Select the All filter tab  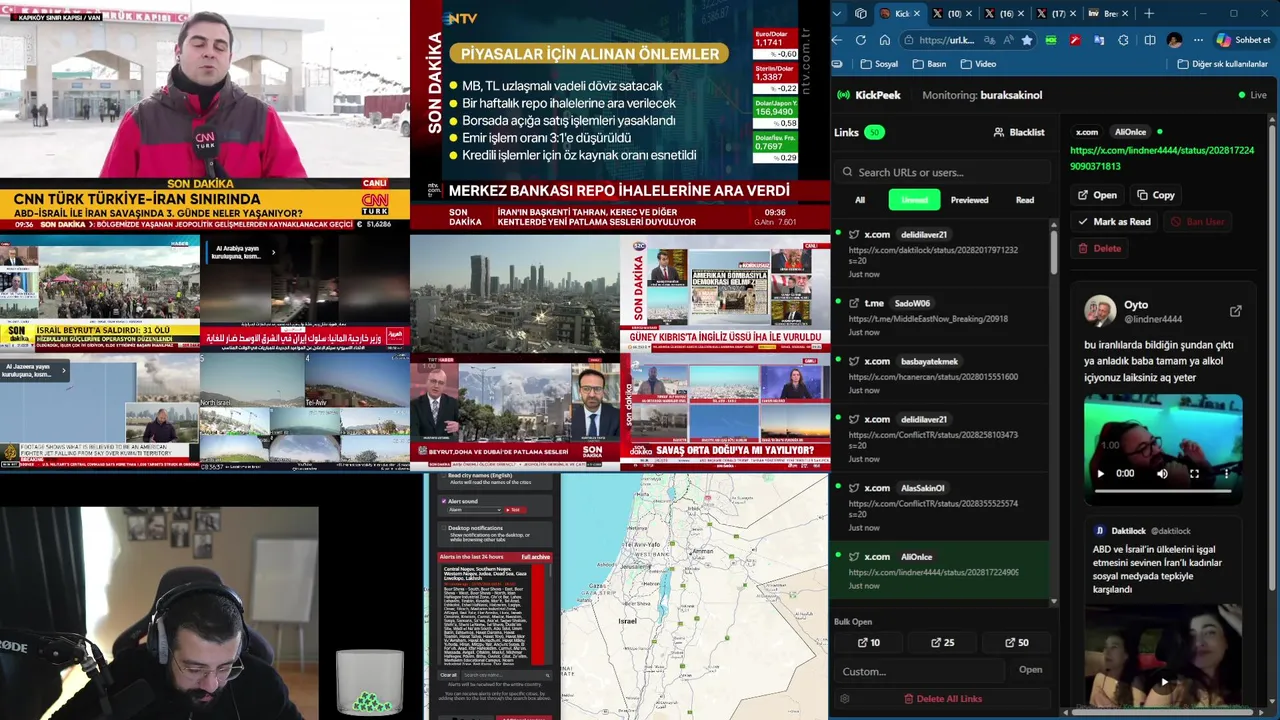point(859,200)
